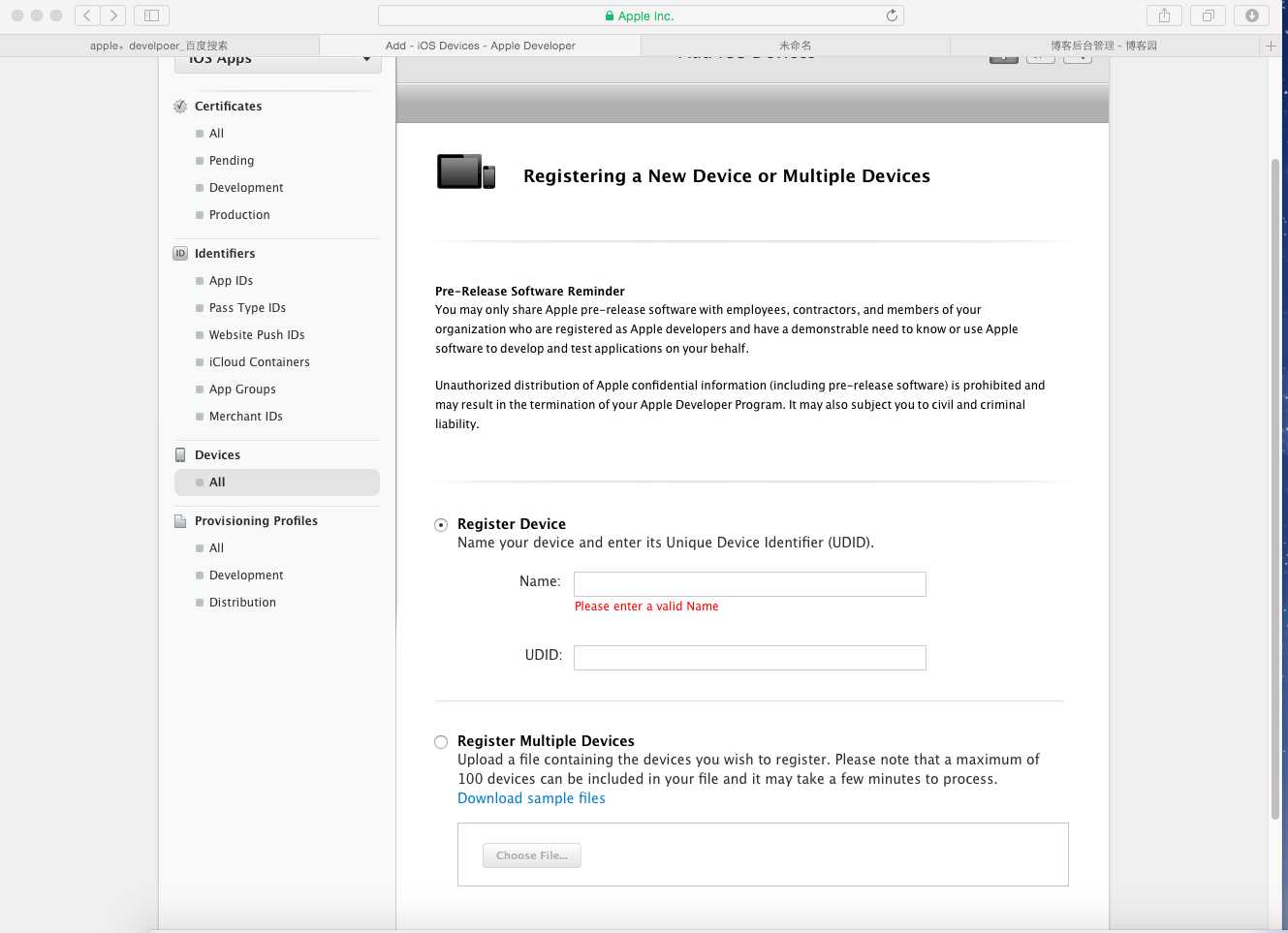Open the Share button in toolbar
The height and width of the screenshot is (933, 1288).
[1164, 16]
